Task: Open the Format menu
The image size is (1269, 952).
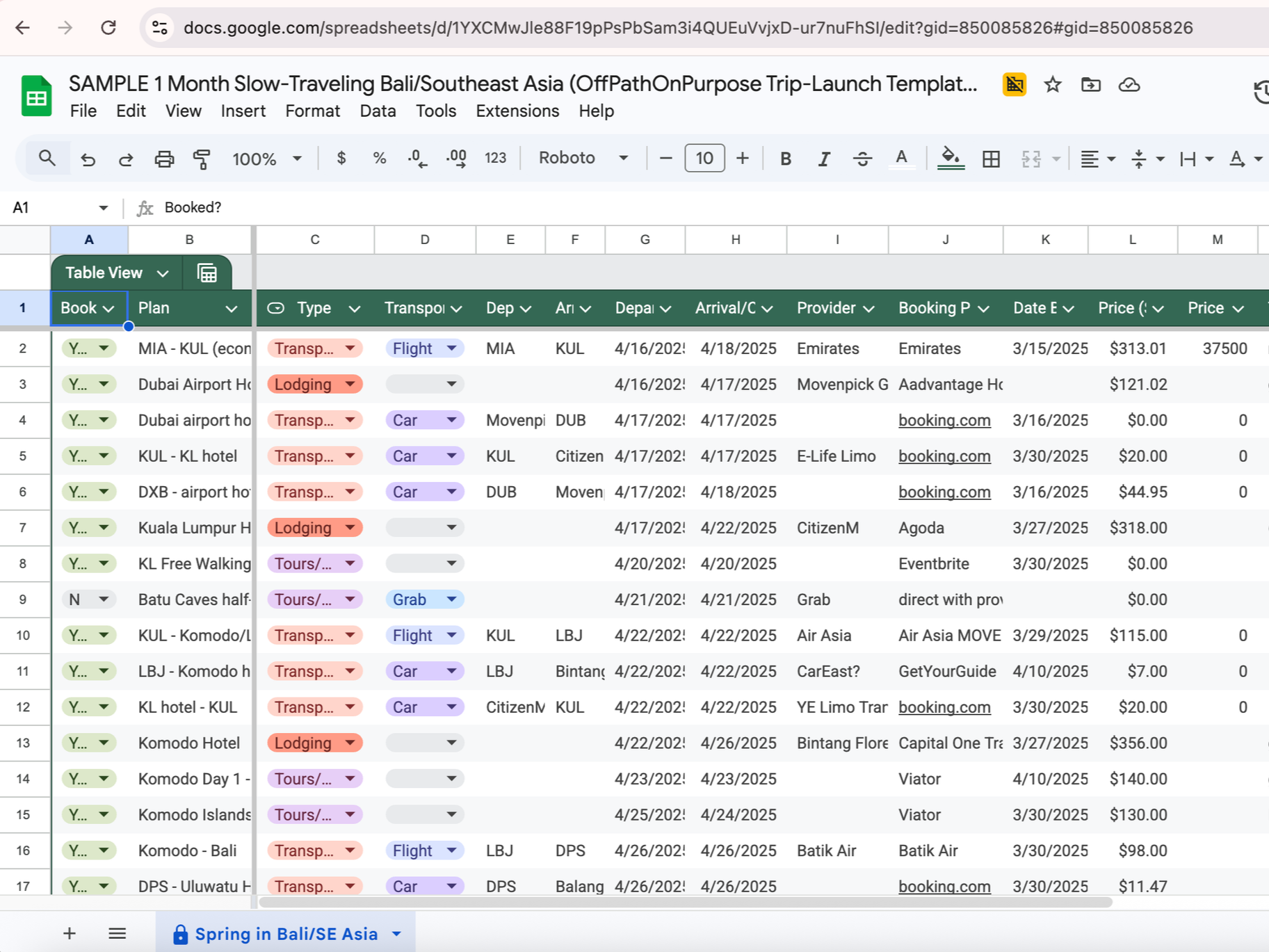Action: [x=312, y=111]
